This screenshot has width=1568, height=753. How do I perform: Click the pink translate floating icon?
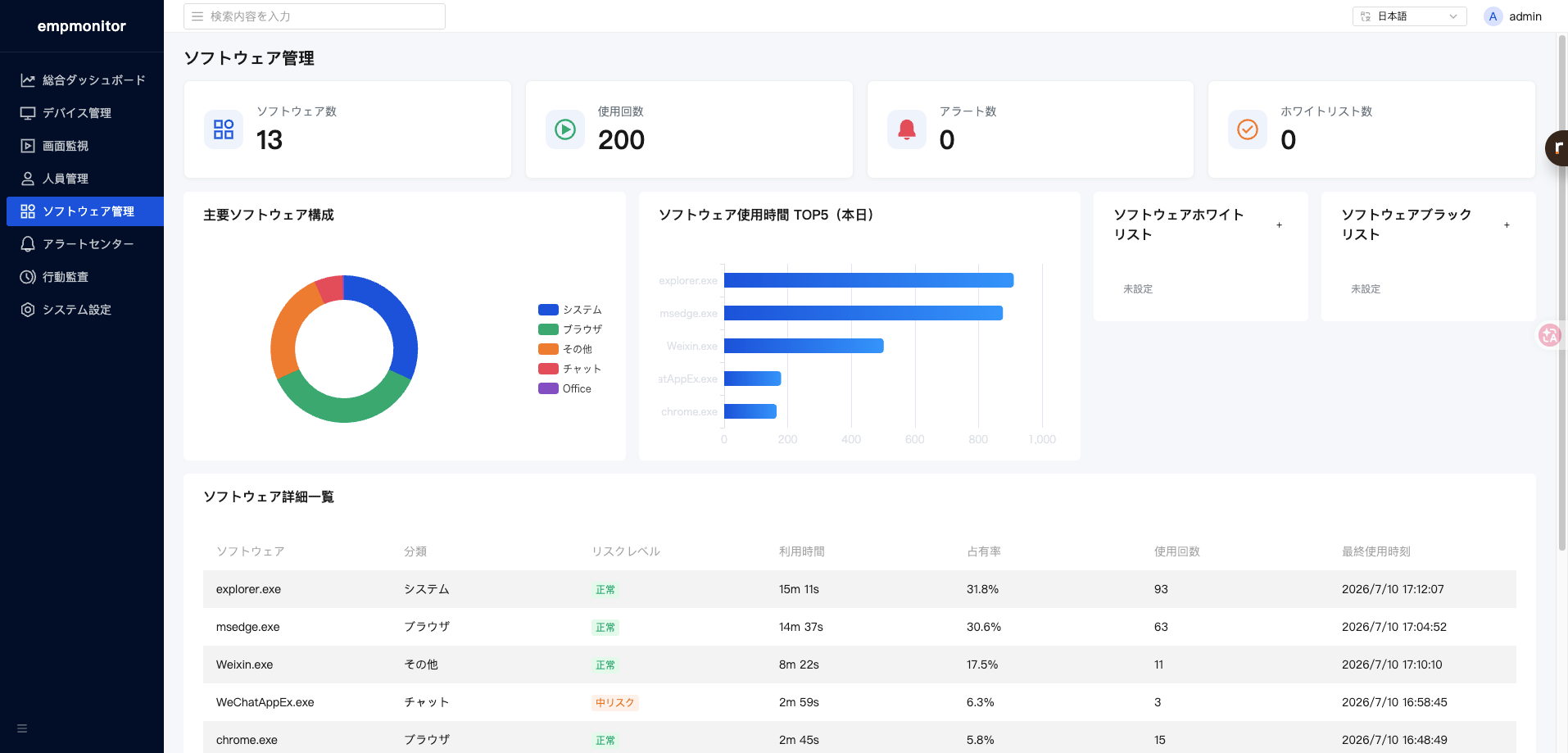click(x=1549, y=335)
